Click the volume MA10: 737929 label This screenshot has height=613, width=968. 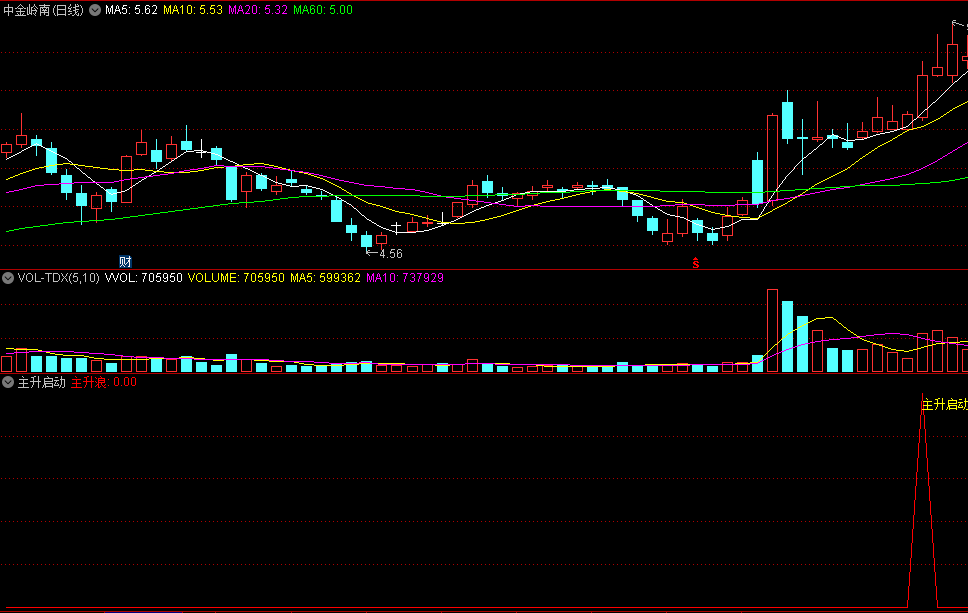[405, 278]
